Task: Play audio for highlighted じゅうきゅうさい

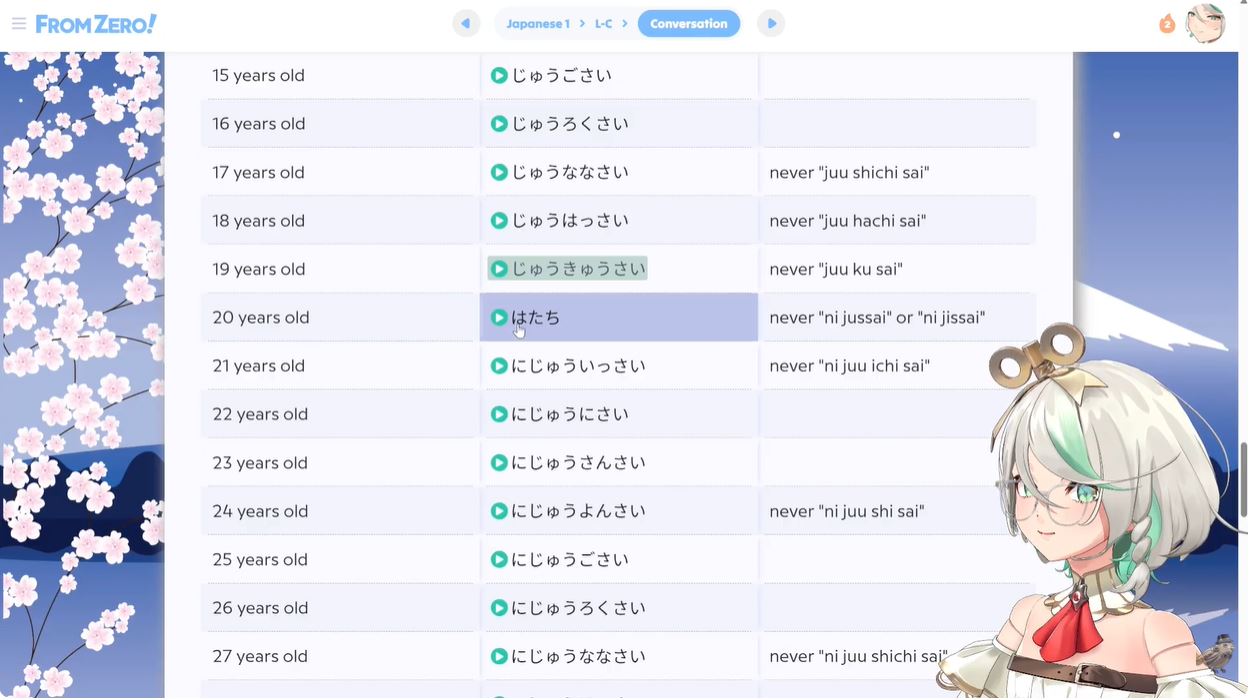Action: (x=499, y=269)
